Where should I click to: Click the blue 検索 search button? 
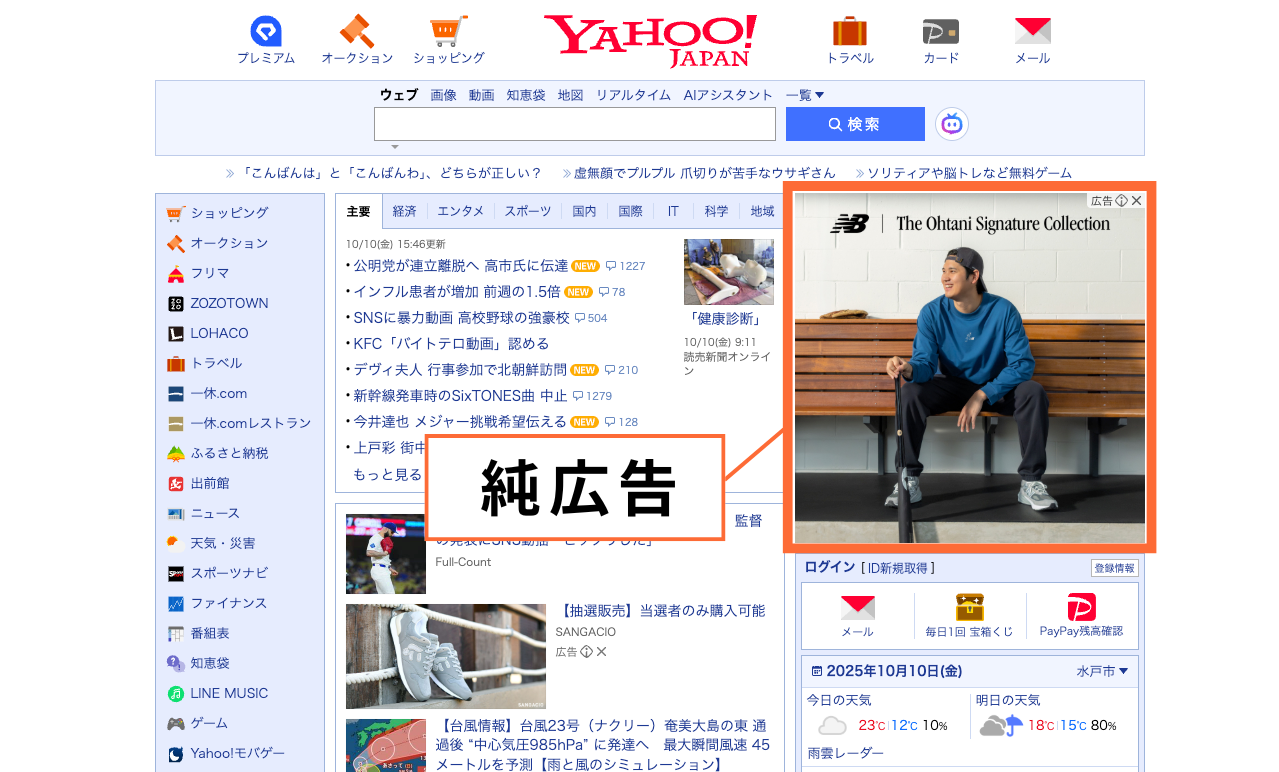(x=855, y=124)
